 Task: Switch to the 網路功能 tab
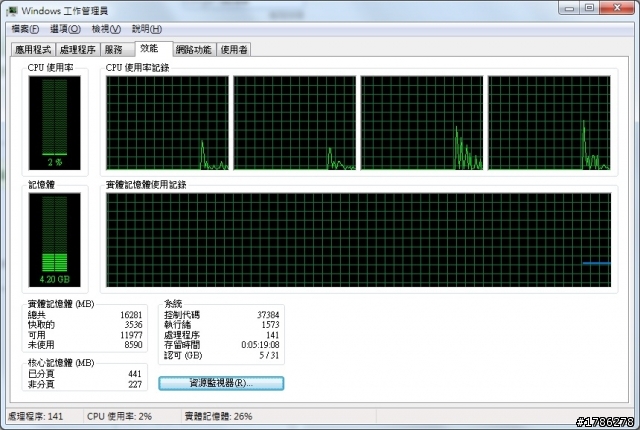[x=193, y=50]
